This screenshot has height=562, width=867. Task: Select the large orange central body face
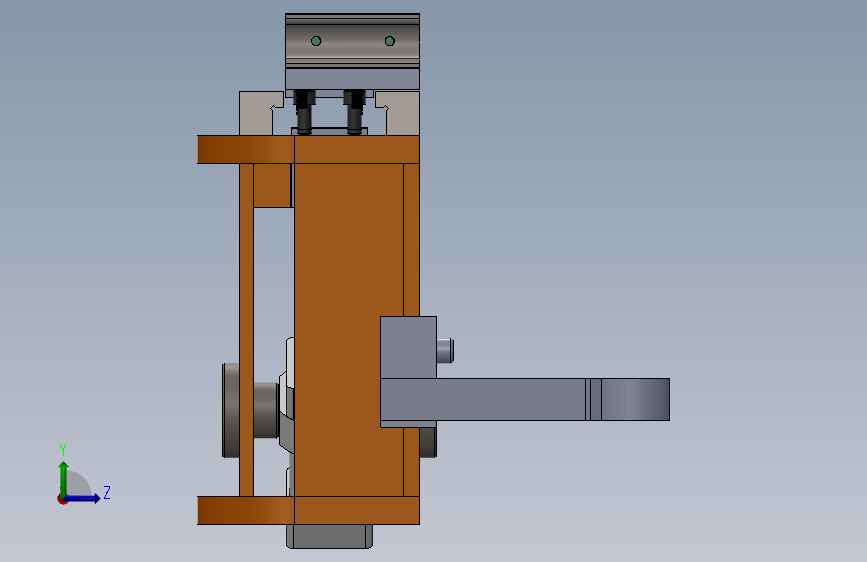(x=349, y=329)
